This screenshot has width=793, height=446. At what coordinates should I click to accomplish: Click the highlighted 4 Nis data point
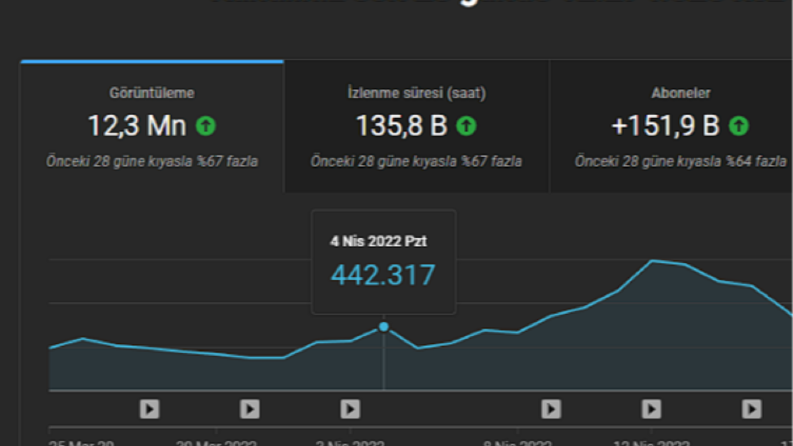(x=384, y=327)
